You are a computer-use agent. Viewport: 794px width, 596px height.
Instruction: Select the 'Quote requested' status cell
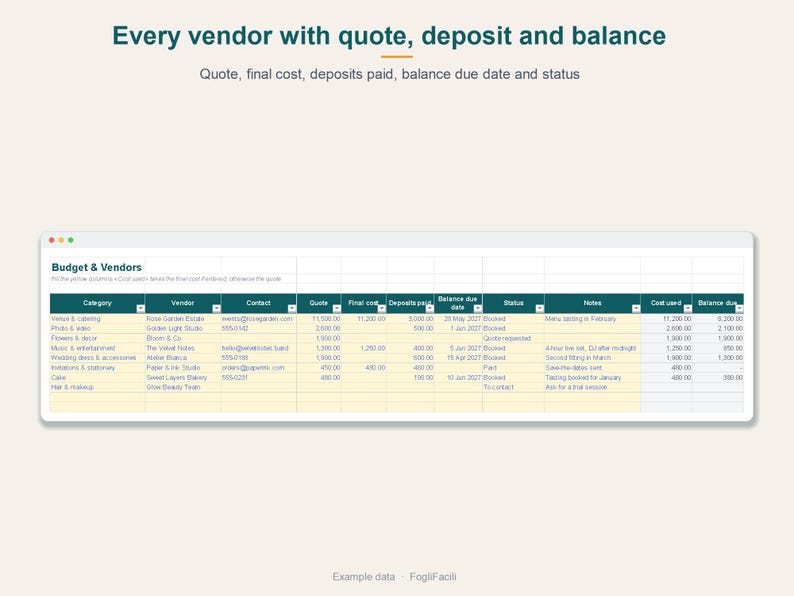click(x=513, y=338)
